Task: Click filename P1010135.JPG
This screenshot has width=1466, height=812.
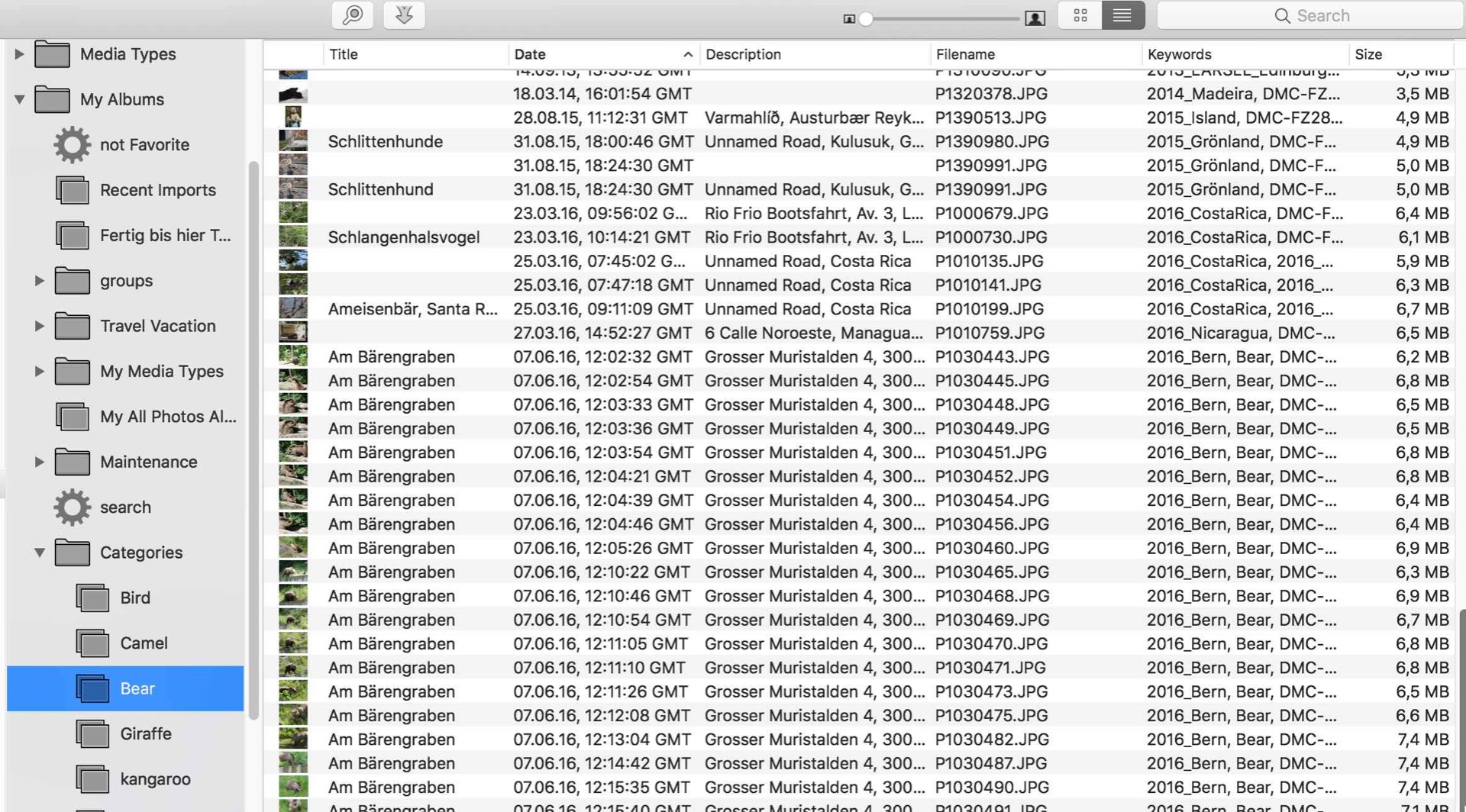Action: coord(989,261)
